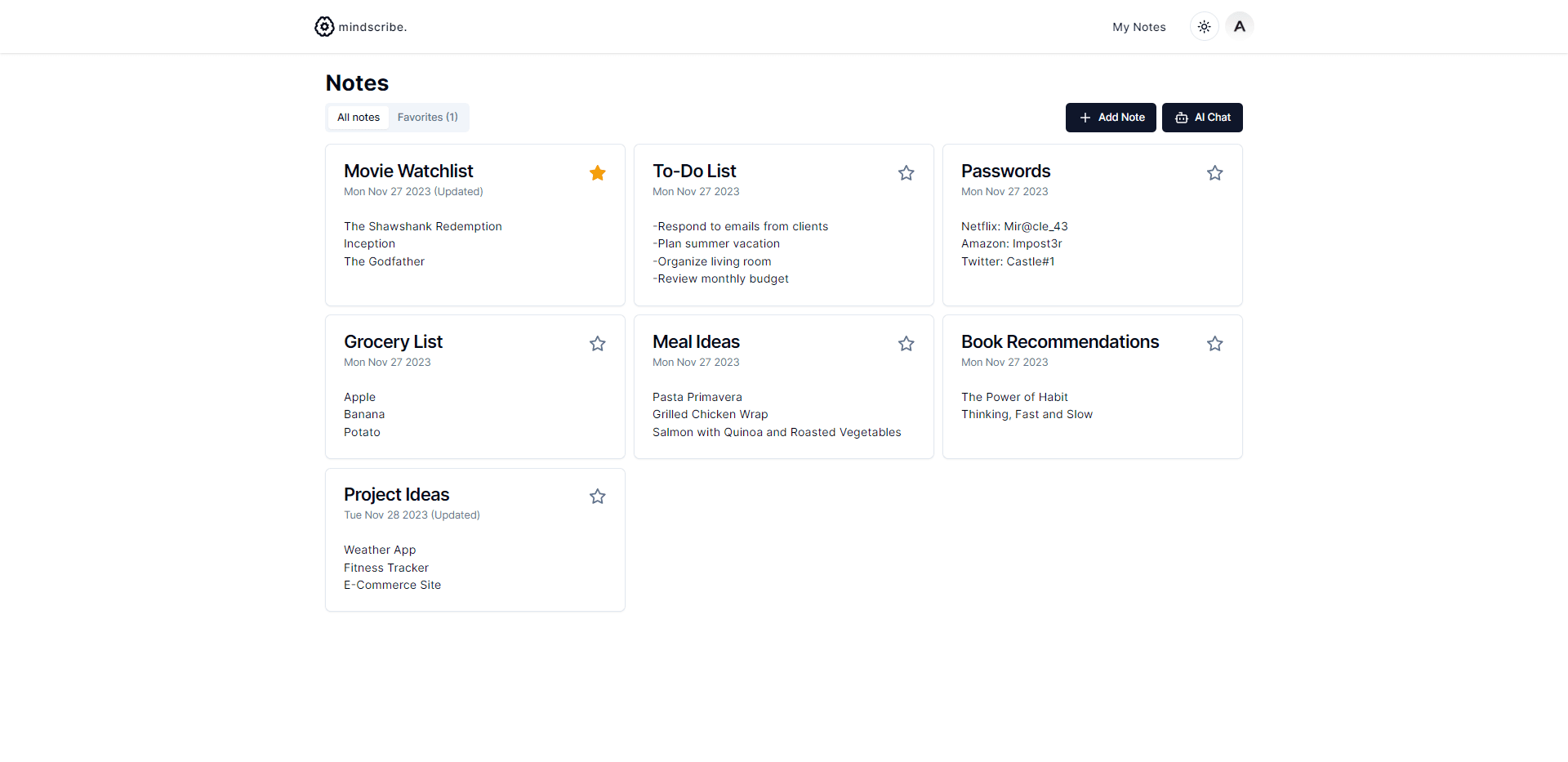Click "Potato" in Grocery List

(362, 432)
